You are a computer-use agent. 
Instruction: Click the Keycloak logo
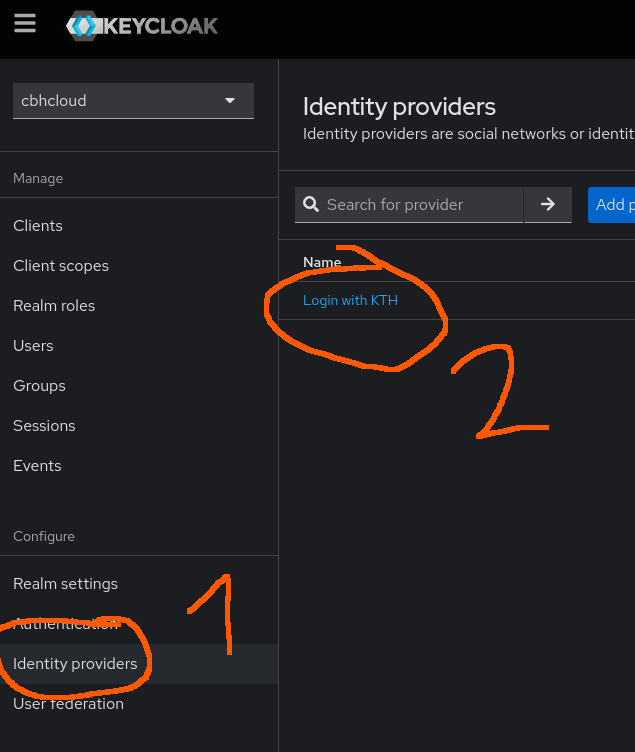point(142,26)
